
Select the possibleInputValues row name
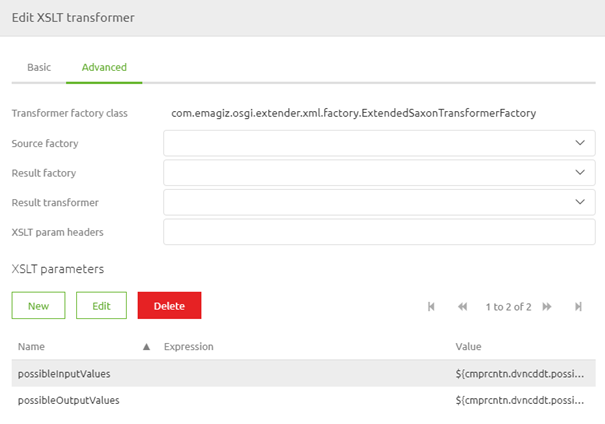[x=64, y=374]
